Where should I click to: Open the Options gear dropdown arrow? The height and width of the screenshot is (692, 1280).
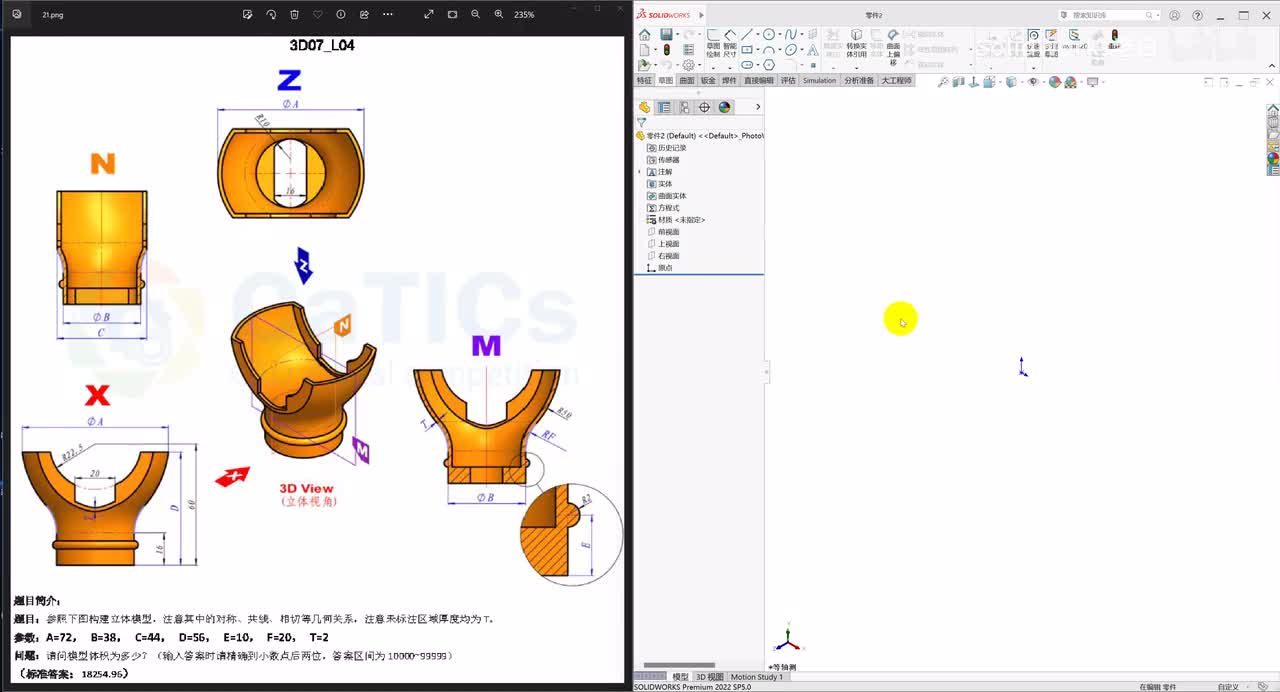699,65
